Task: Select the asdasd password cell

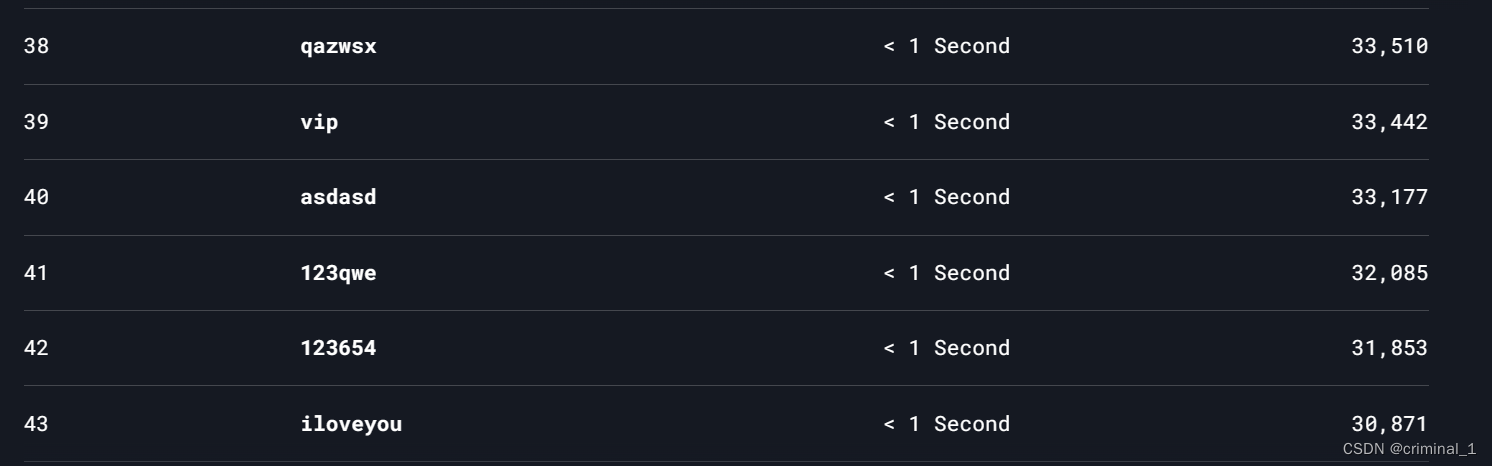Action: pos(338,197)
